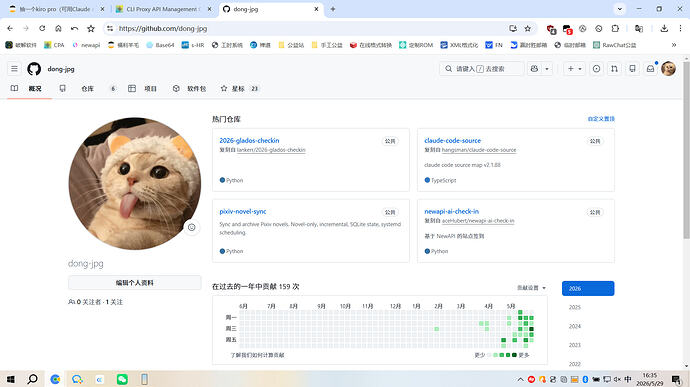The height and width of the screenshot is (387, 690).
Task: Click the browser home icon
Action: pyautogui.click(x=58, y=28)
